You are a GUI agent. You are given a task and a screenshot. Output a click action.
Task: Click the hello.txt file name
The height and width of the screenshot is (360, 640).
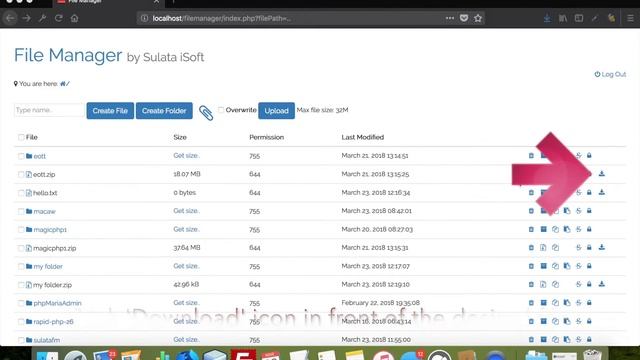click(45, 193)
